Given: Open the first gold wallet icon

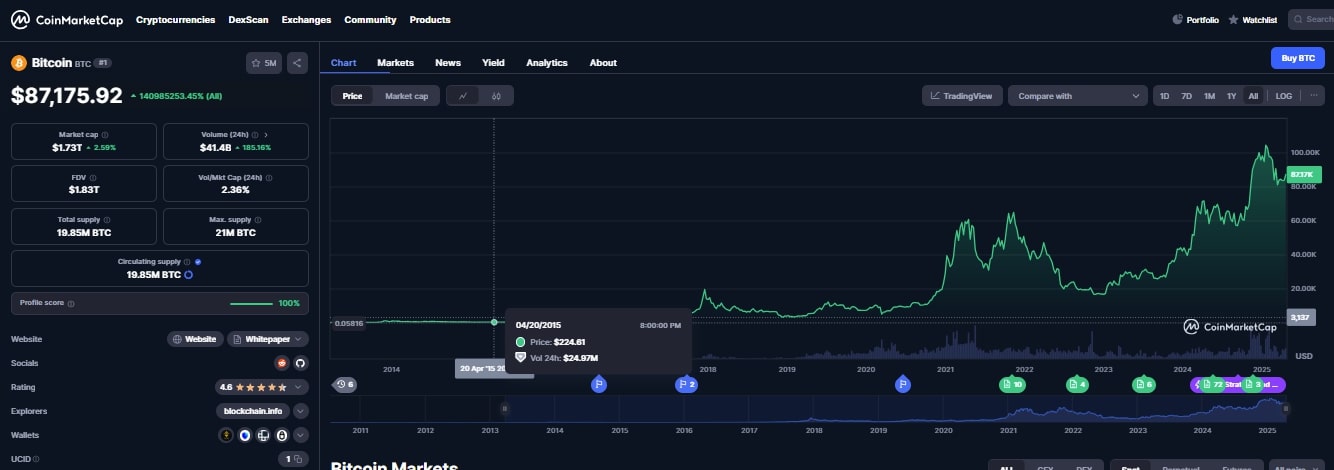Looking at the screenshot, I should [x=227, y=435].
